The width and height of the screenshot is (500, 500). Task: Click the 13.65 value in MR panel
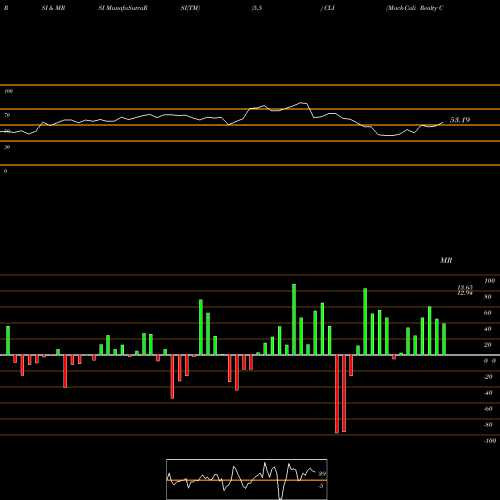(465, 287)
